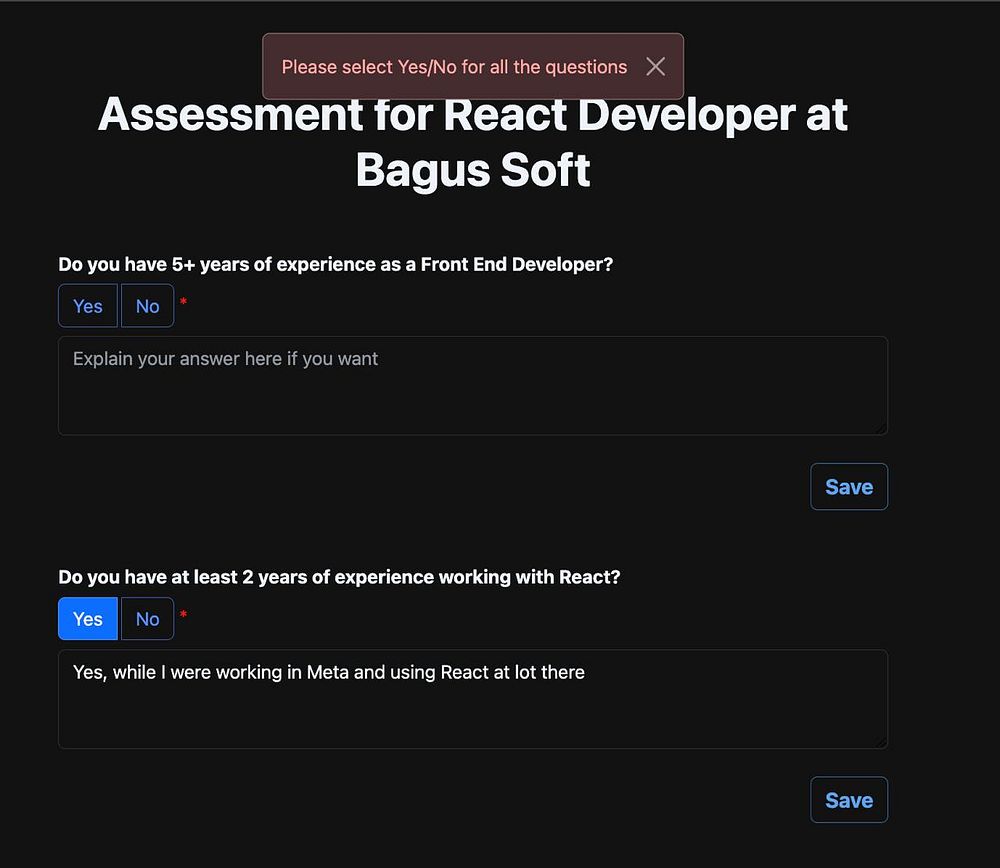Save the Front End Developer experience answer

848,487
